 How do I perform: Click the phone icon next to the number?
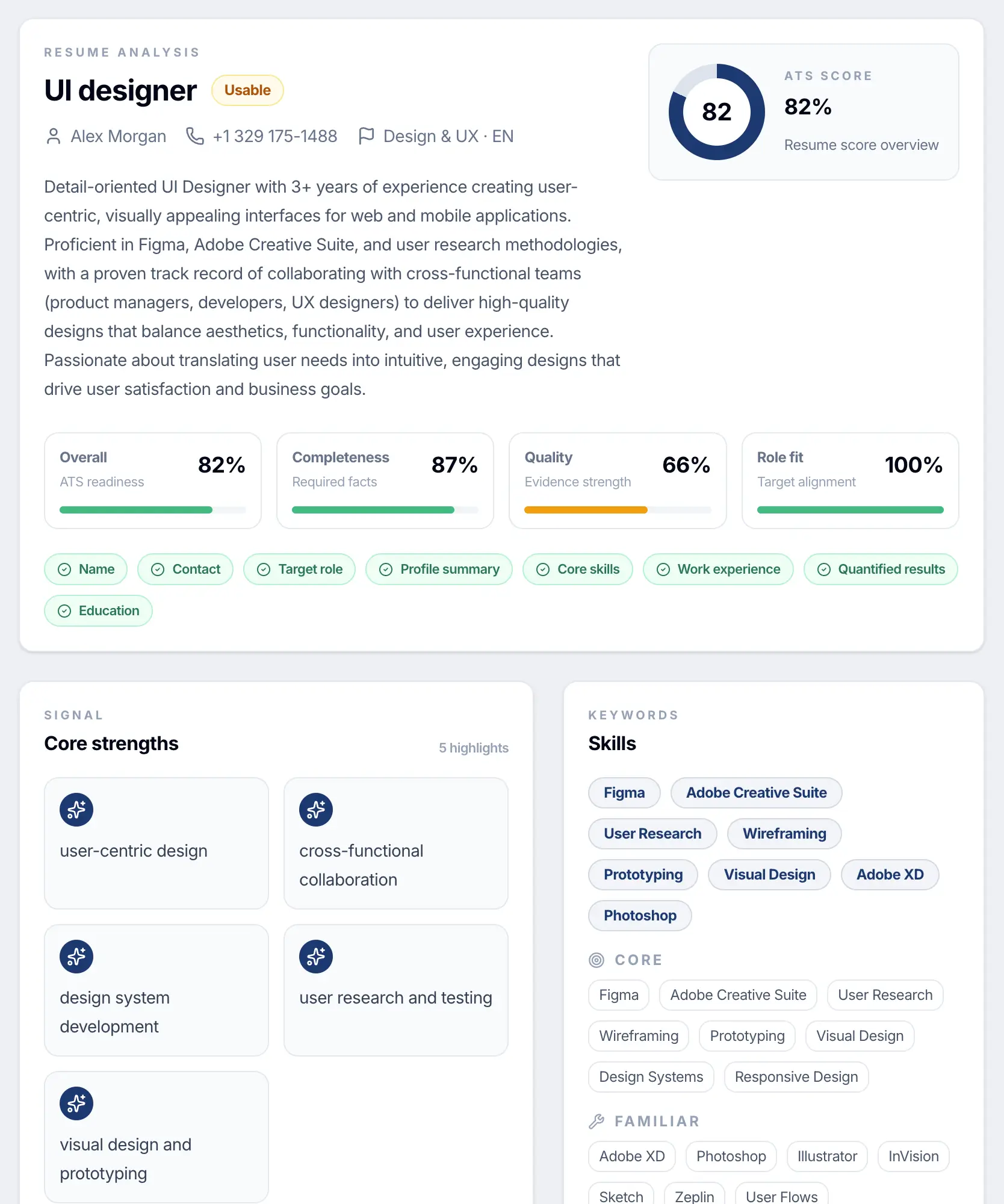(x=194, y=136)
